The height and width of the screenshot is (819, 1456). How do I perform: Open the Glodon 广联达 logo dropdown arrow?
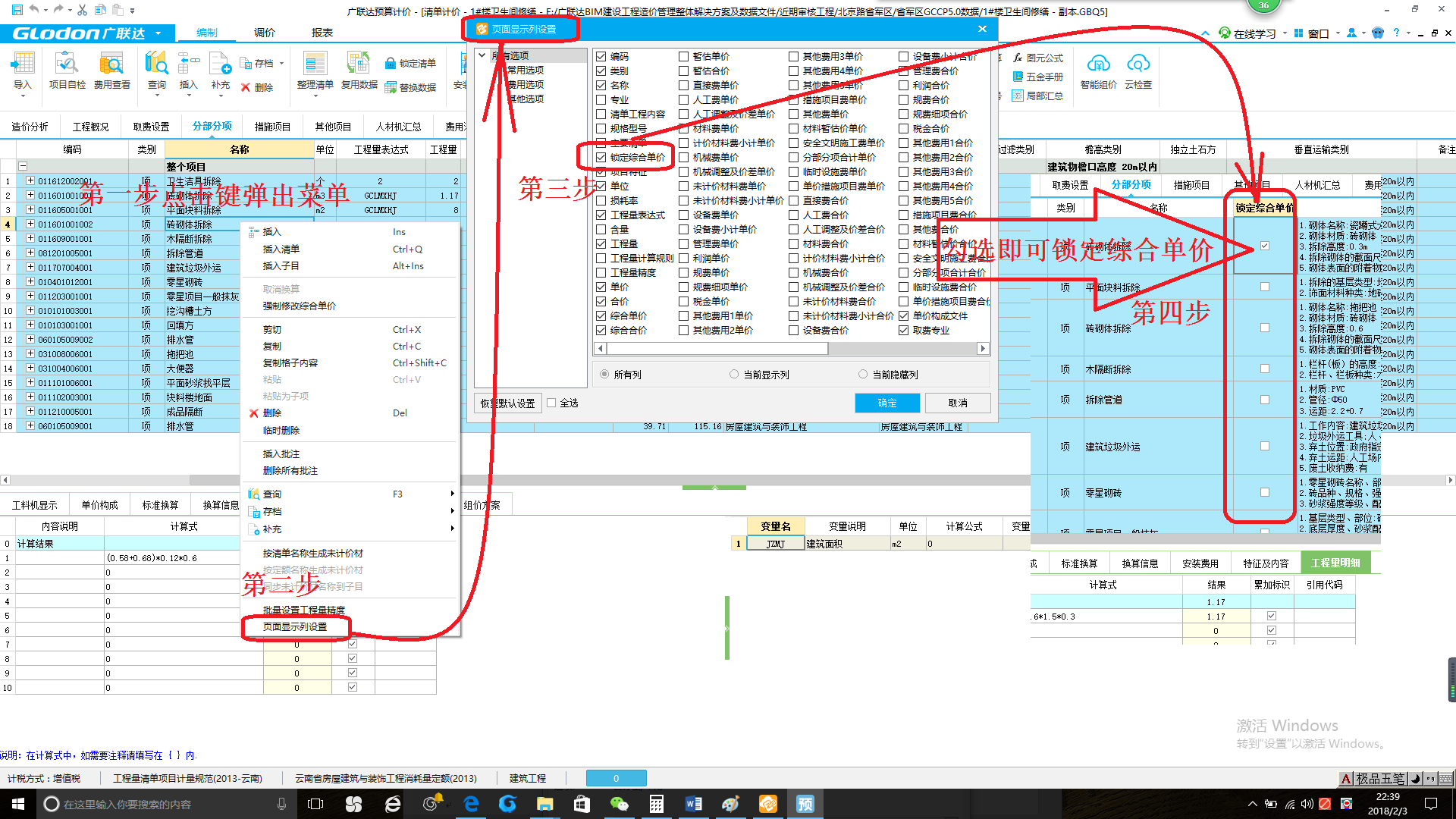158,33
